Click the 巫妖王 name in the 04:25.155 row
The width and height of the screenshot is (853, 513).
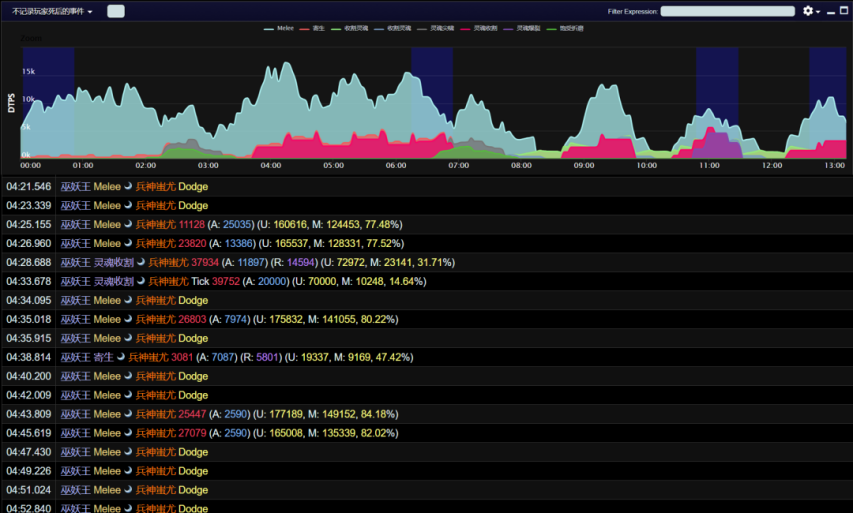75,225
